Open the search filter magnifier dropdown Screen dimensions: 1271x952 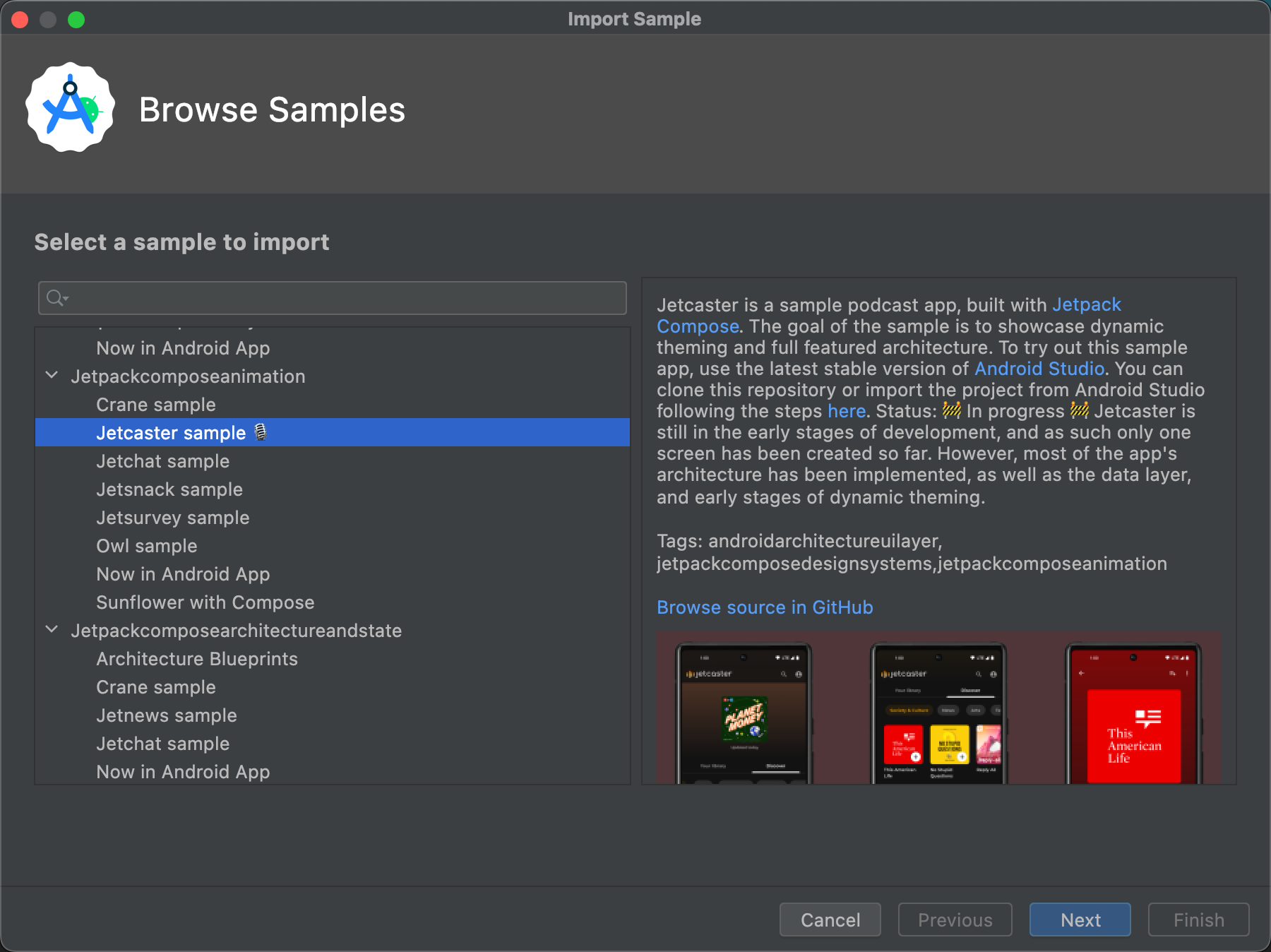56,297
